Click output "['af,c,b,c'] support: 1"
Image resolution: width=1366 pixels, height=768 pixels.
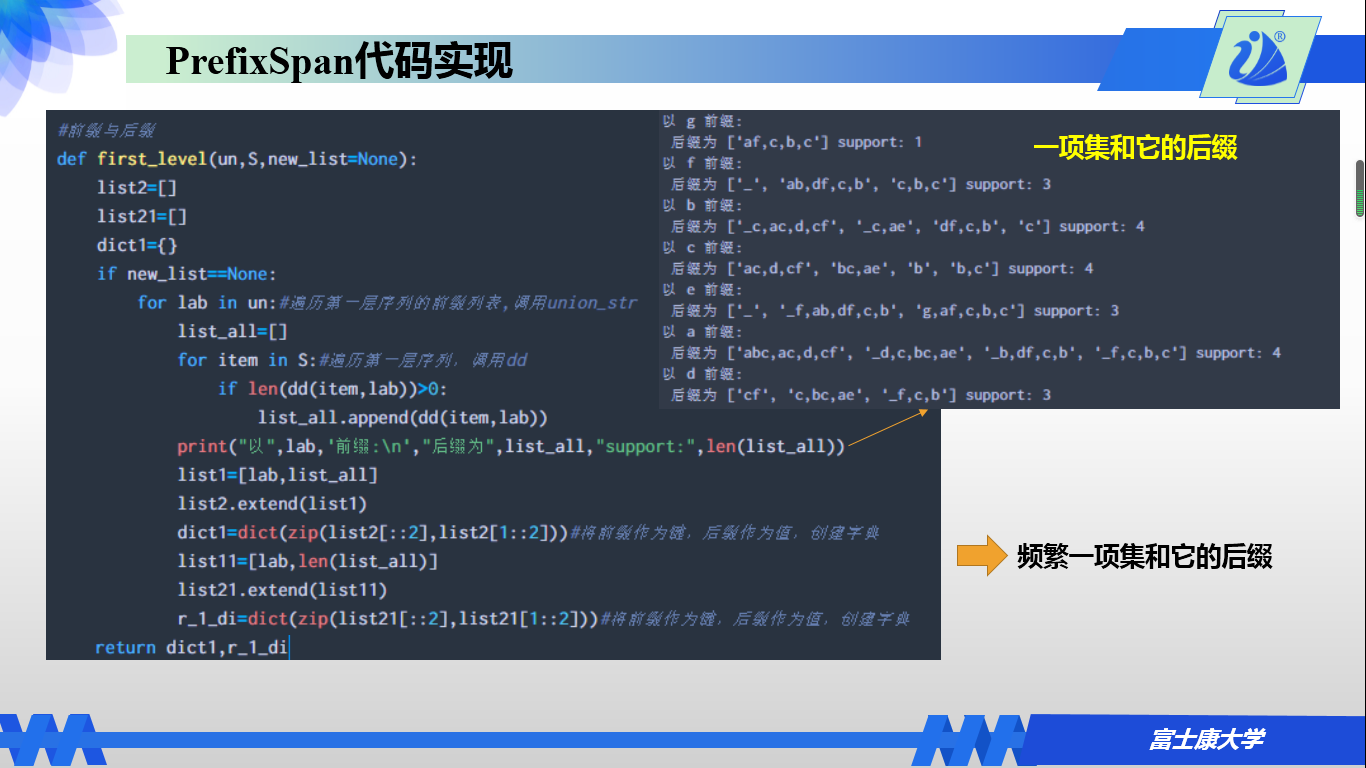(x=797, y=142)
